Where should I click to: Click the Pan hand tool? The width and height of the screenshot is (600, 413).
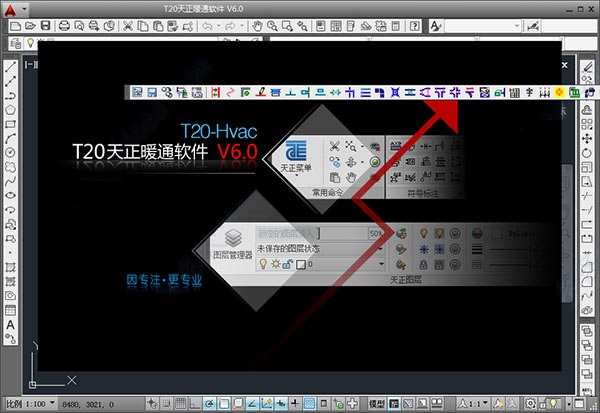[257, 24]
